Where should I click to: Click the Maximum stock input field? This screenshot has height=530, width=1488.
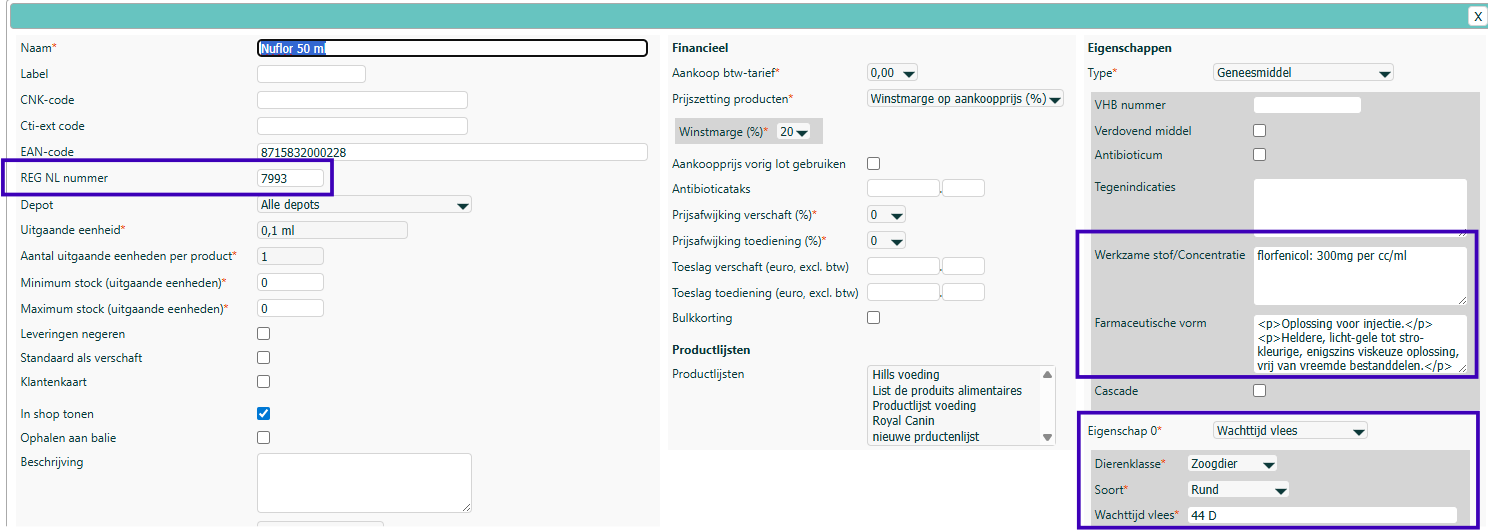290,308
